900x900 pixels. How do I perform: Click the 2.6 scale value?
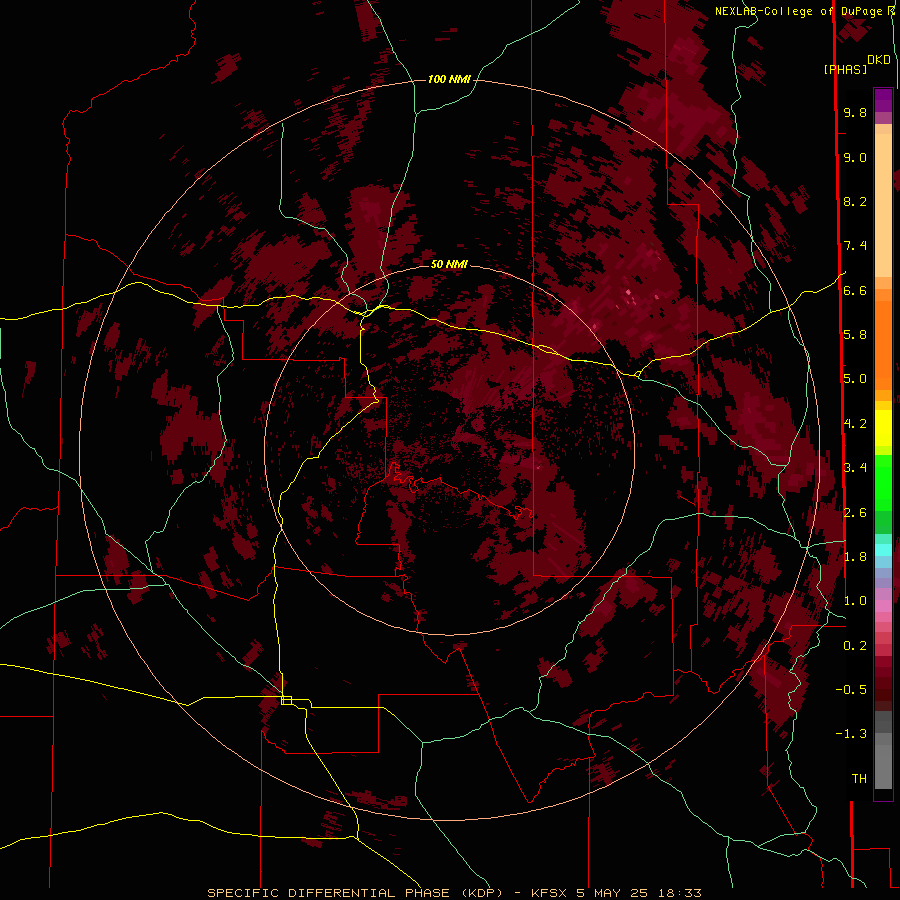[x=855, y=513]
